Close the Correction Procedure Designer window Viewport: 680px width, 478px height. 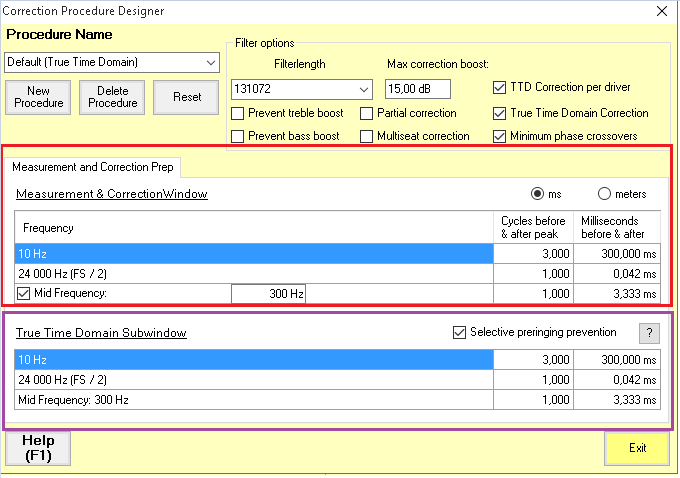tap(660, 11)
